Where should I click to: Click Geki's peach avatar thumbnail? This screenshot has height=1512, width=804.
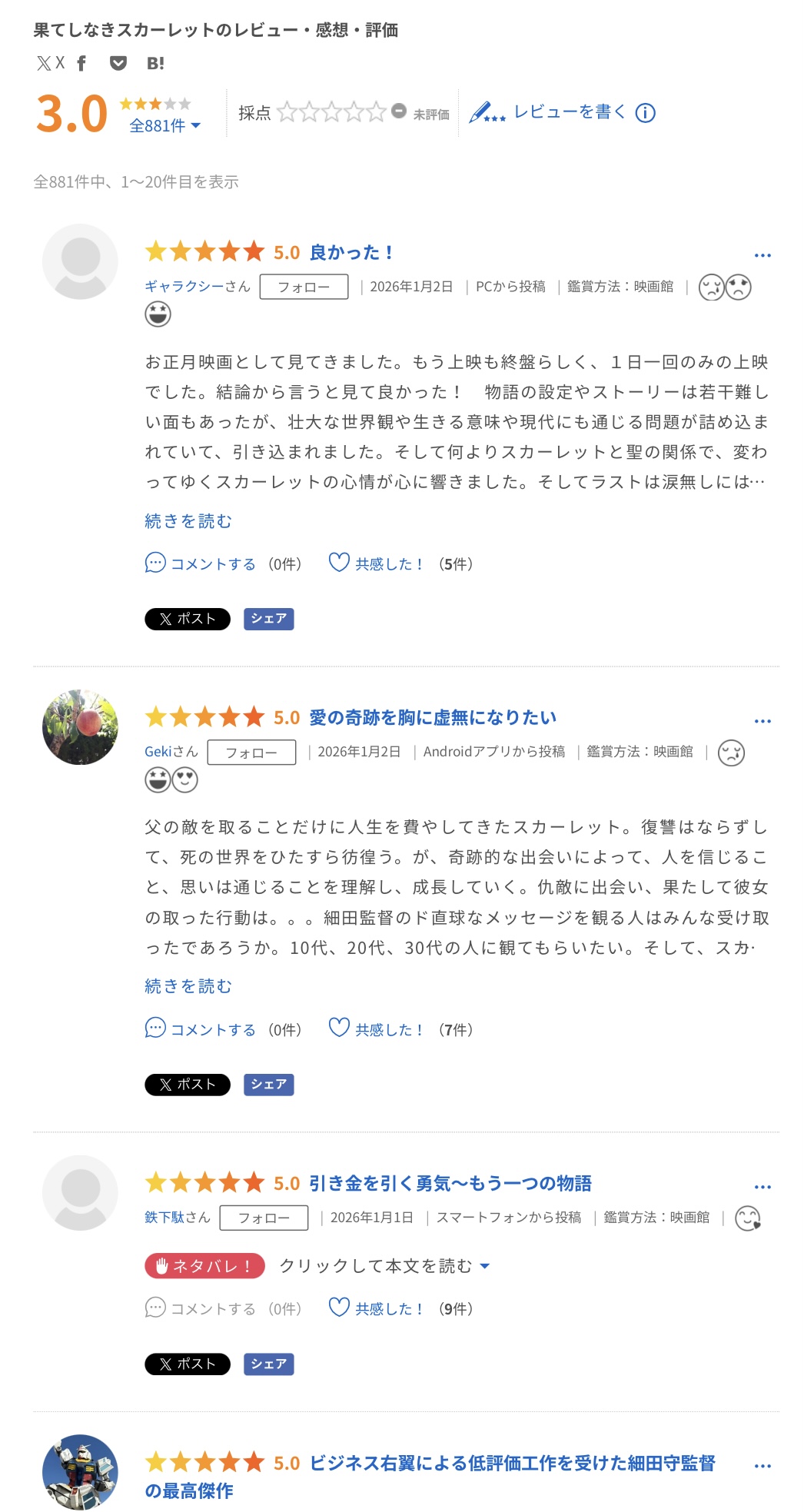[x=80, y=727]
